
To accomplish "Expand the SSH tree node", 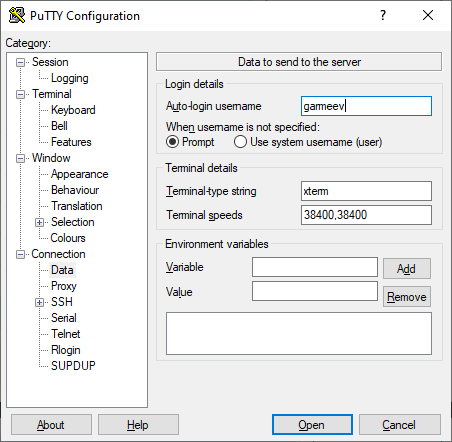I will click(39, 302).
